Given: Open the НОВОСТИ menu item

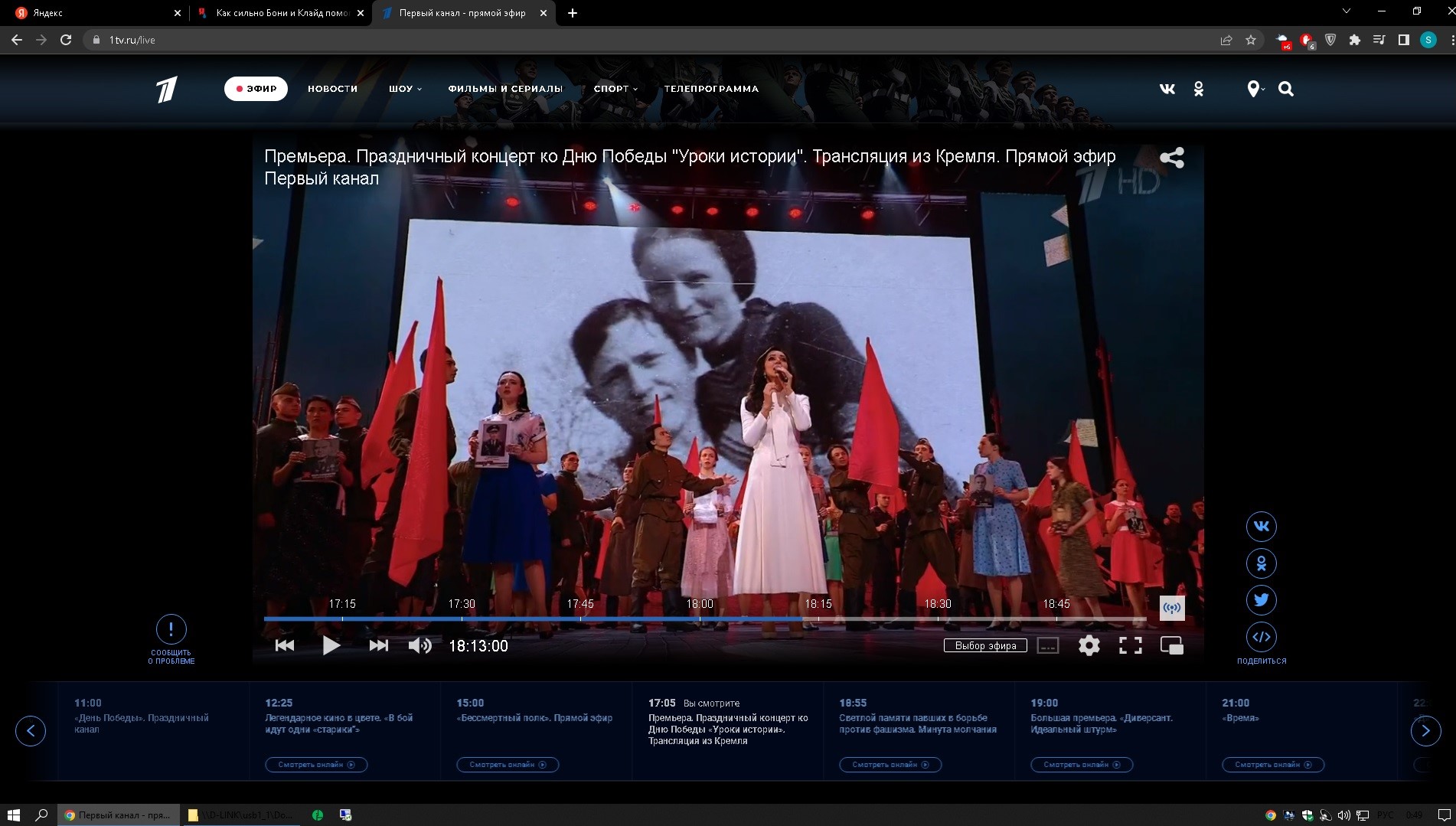Looking at the screenshot, I should (332, 89).
